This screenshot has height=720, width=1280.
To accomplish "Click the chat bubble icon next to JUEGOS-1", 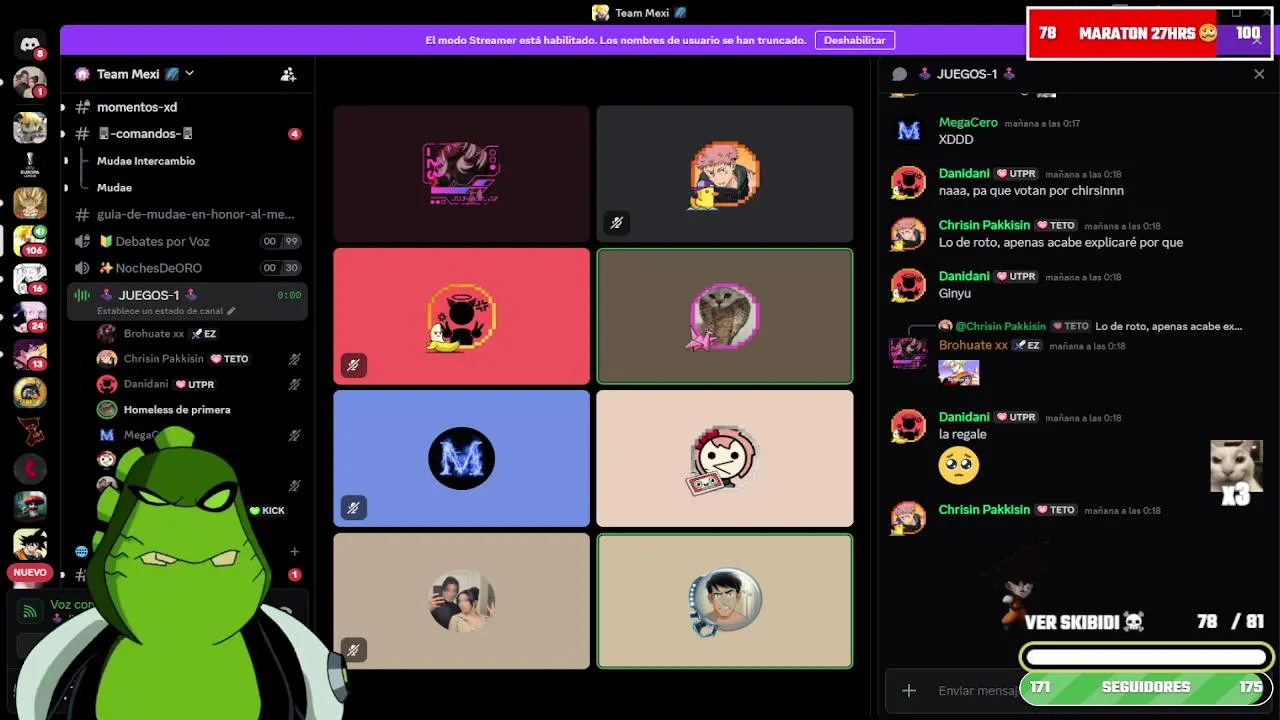I will [899, 74].
